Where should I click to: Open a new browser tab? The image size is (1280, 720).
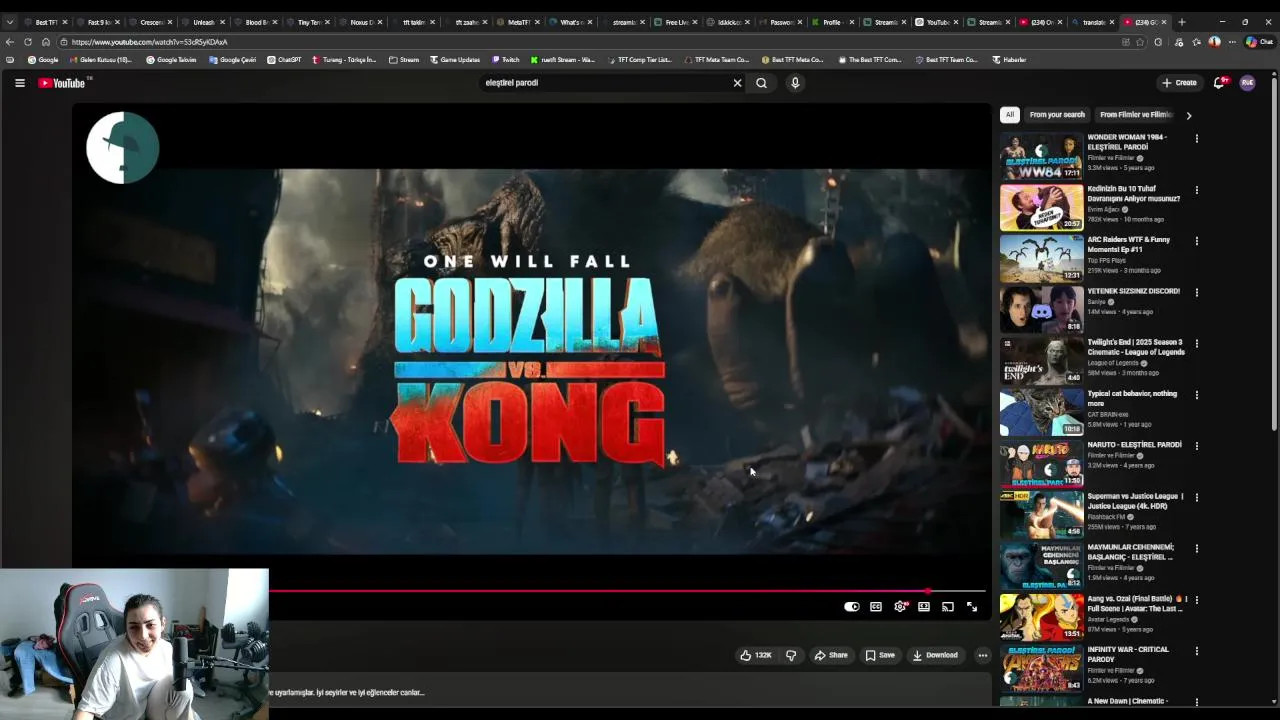[x=1182, y=22]
